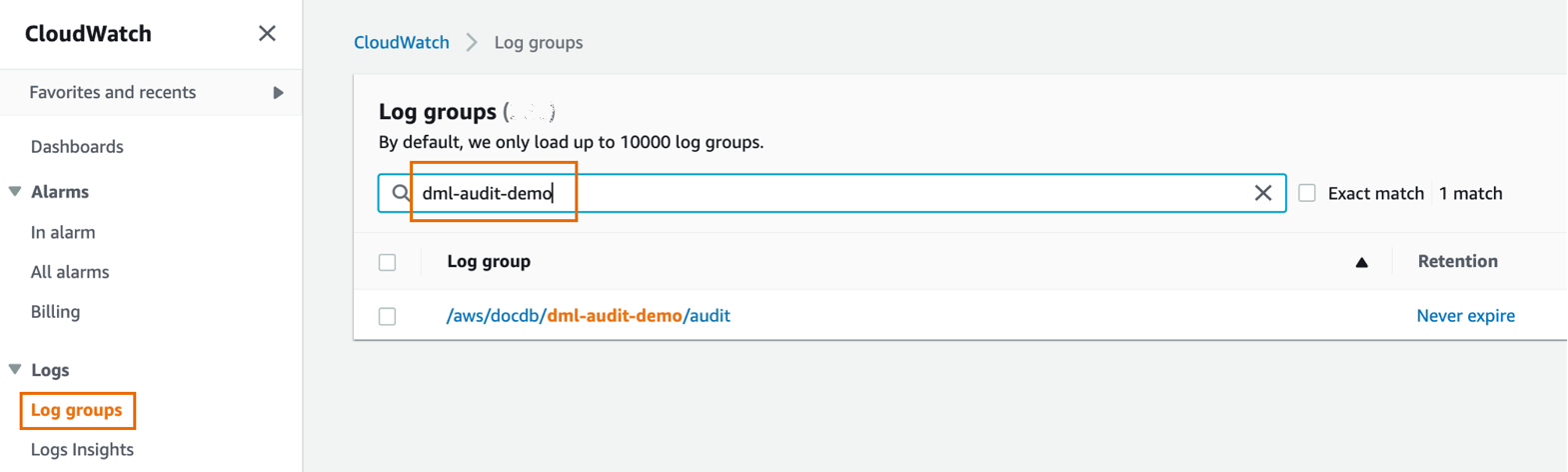Open Logs Insights
Screen dimensions: 1568x472
click(x=82, y=450)
